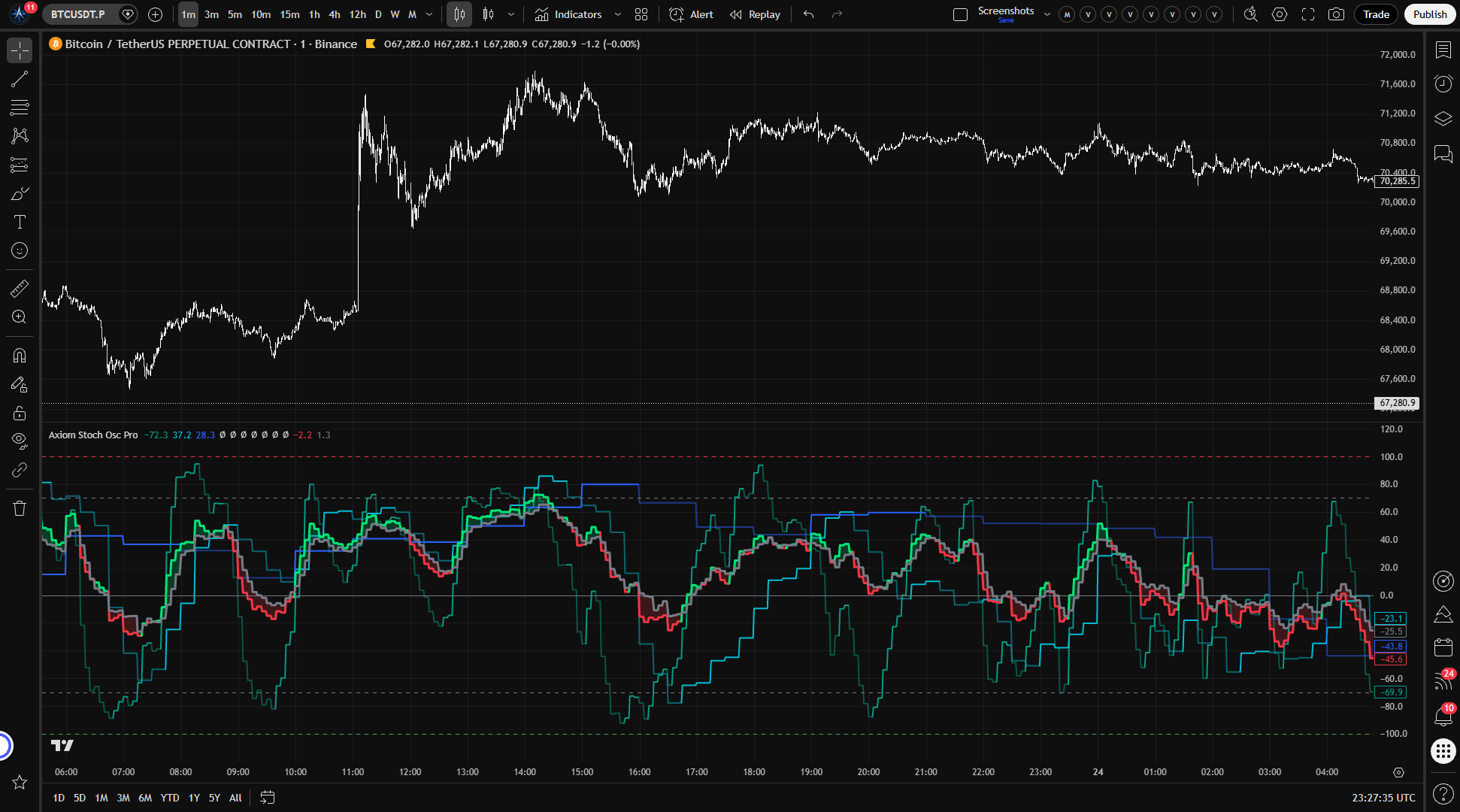The width and height of the screenshot is (1460, 812).
Task: Select the trend line drawing tool
Action: 20,79
